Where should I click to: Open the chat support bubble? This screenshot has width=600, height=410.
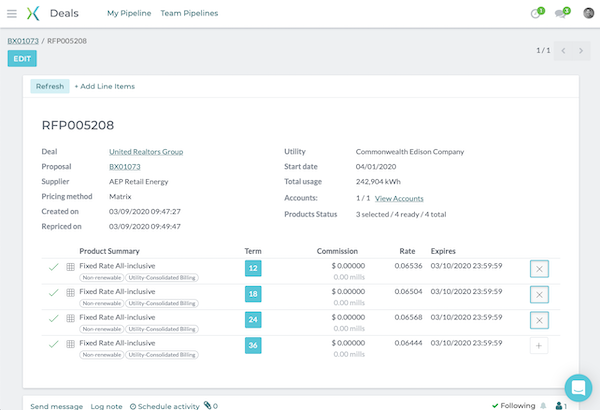click(578, 388)
